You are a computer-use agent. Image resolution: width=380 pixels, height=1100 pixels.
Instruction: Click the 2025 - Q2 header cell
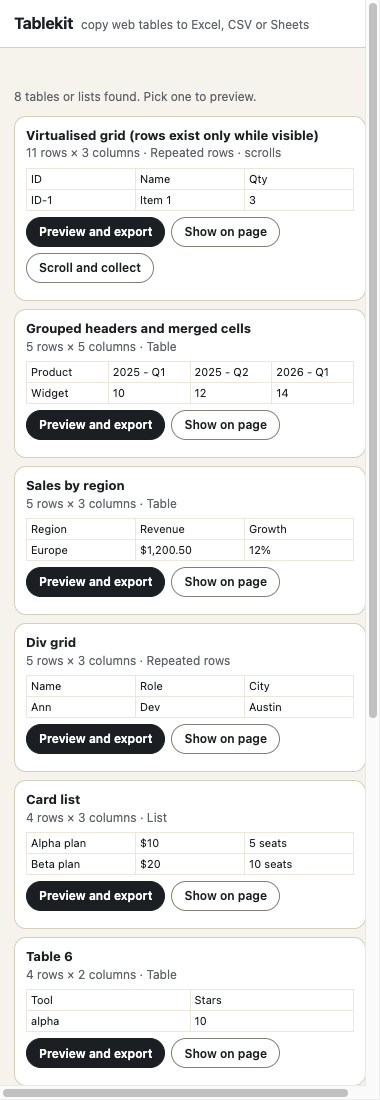click(x=231, y=373)
